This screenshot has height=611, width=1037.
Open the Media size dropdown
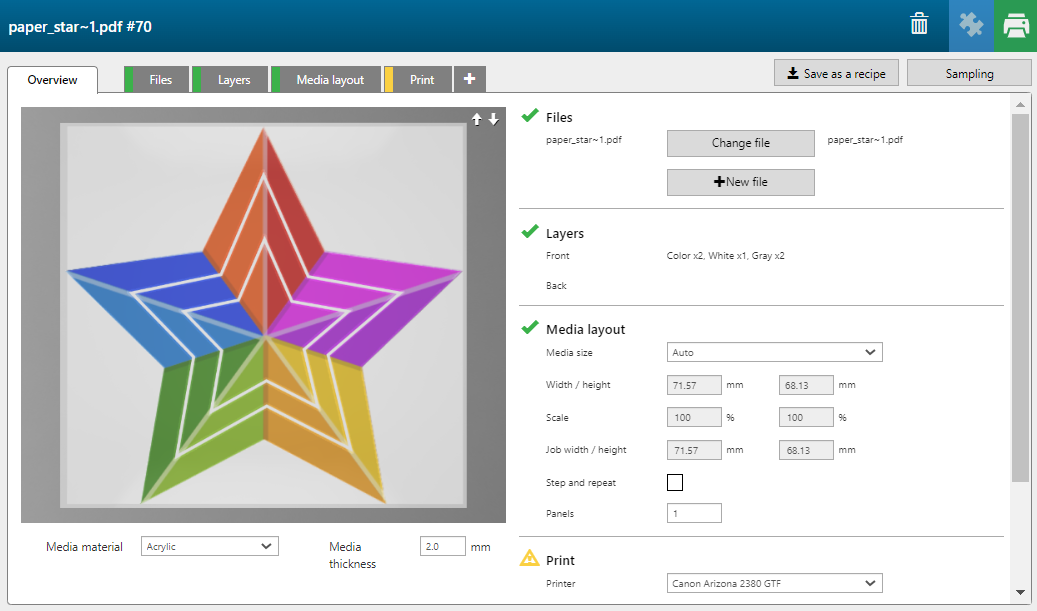click(x=774, y=352)
